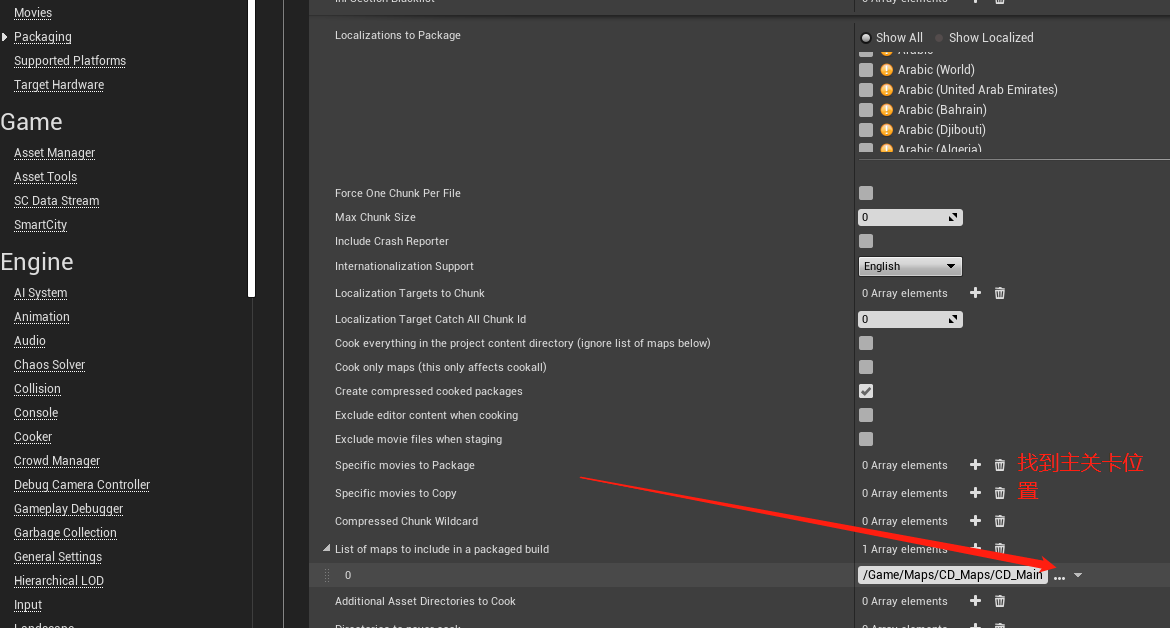Grab drag handle of map element 0
Image resolution: width=1170 pixels, height=628 pixels.
point(327,575)
